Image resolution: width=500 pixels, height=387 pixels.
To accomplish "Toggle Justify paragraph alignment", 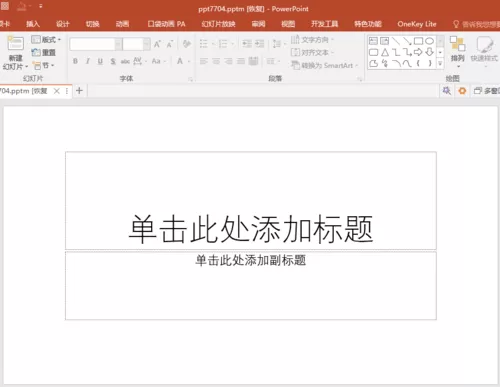I will tap(241, 61).
